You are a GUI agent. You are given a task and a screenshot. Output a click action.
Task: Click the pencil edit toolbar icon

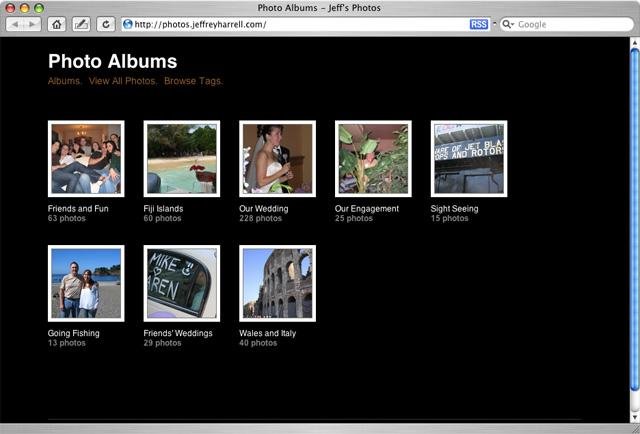[x=81, y=24]
